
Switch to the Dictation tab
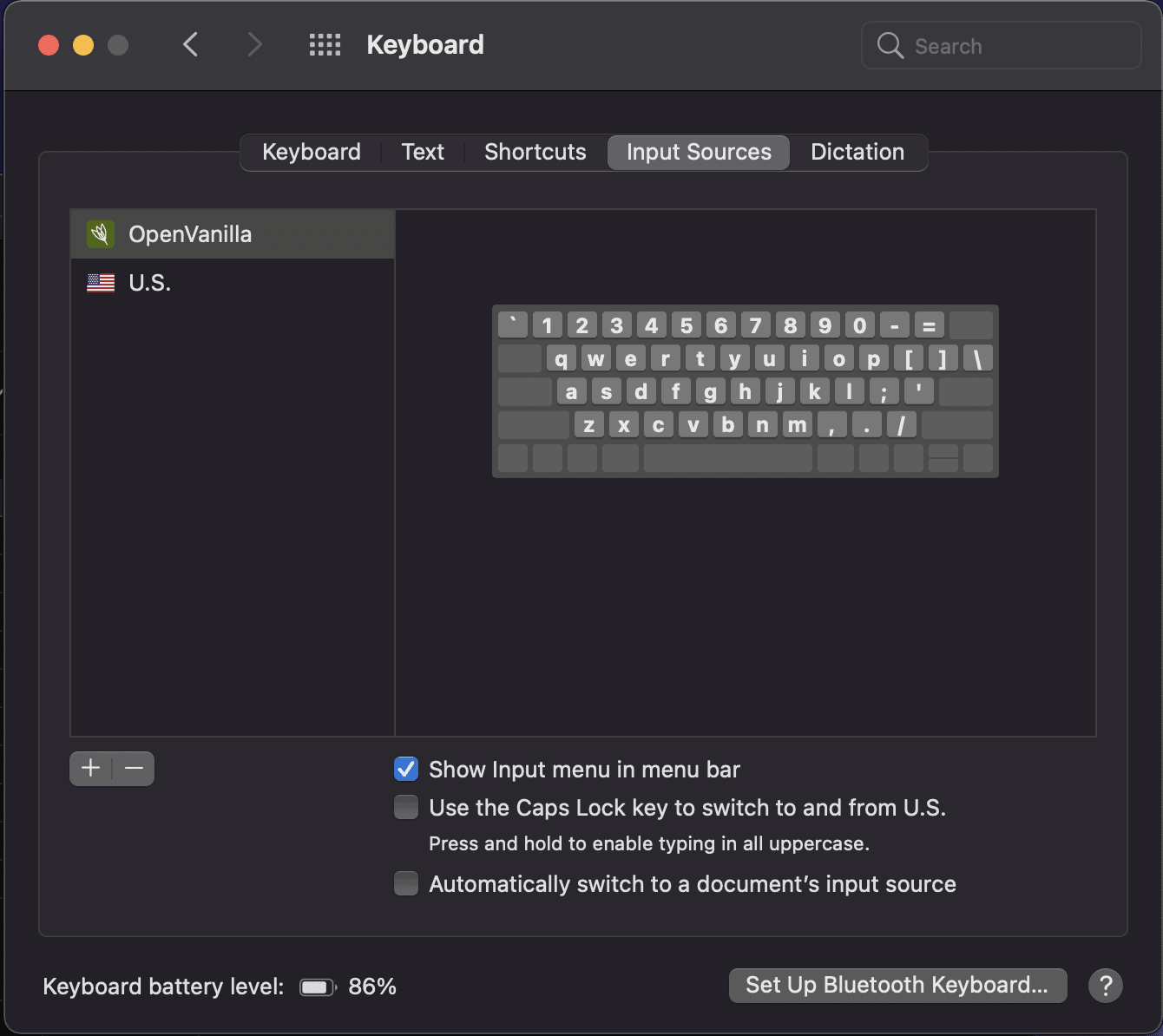(857, 152)
